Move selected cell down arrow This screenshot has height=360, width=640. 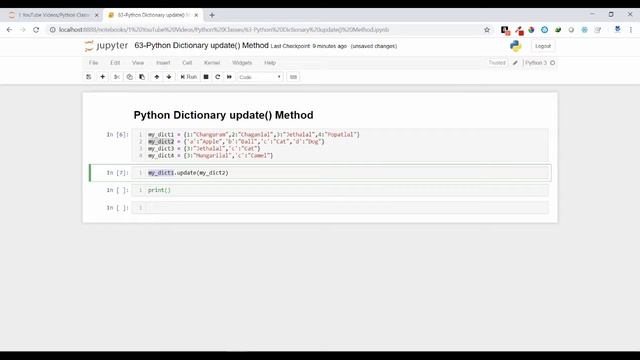click(x=169, y=77)
